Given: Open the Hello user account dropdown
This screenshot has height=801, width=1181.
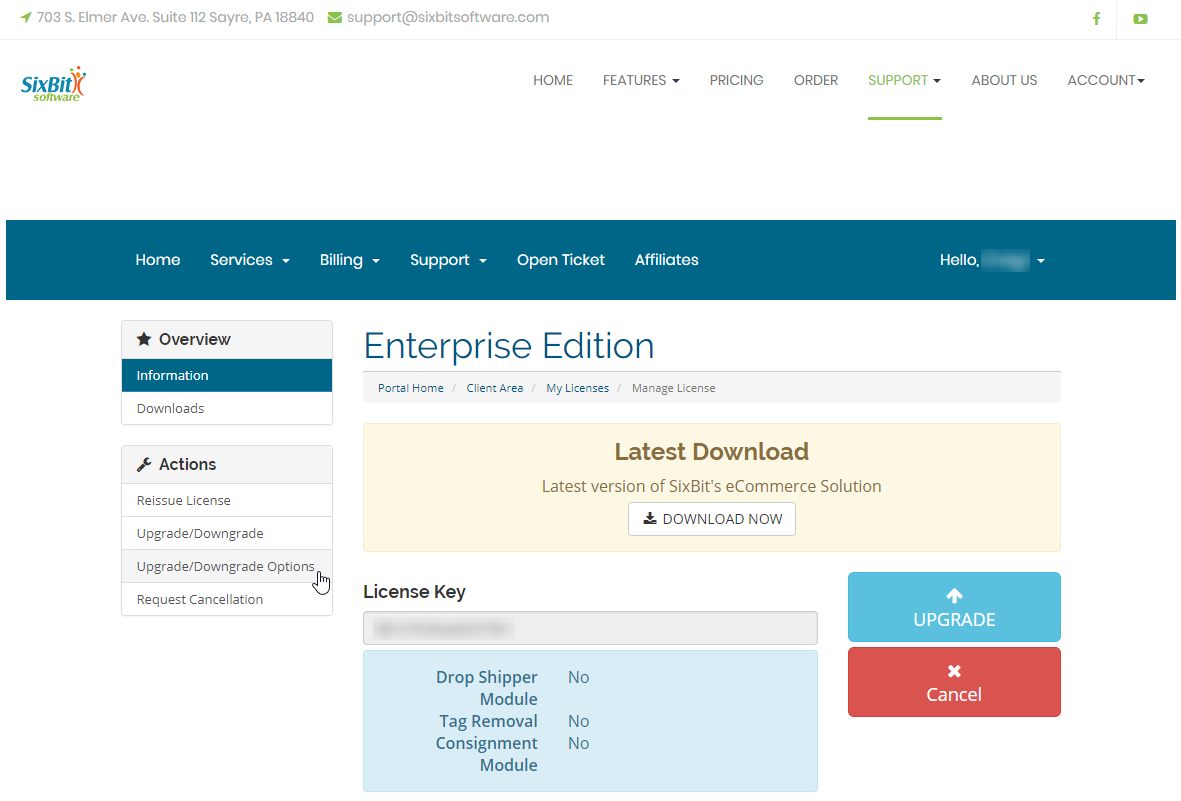Looking at the screenshot, I should coord(992,260).
